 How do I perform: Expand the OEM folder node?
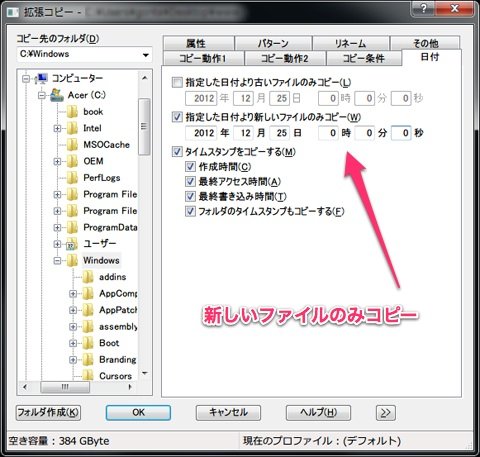(x=57, y=161)
